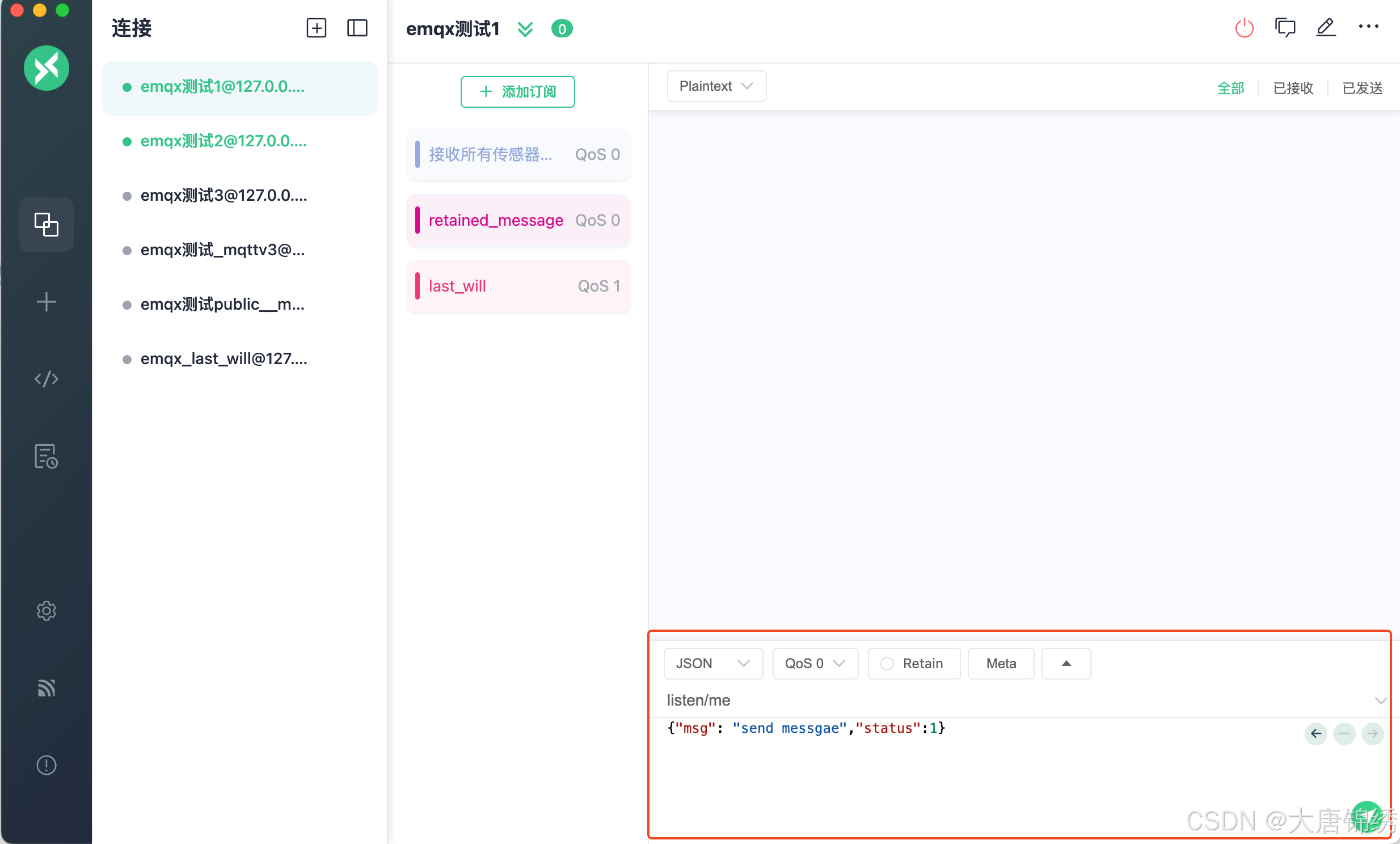Click the pink color bar of last_will
This screenshot has width=1400, height=844.
click(x=417, y=286)
